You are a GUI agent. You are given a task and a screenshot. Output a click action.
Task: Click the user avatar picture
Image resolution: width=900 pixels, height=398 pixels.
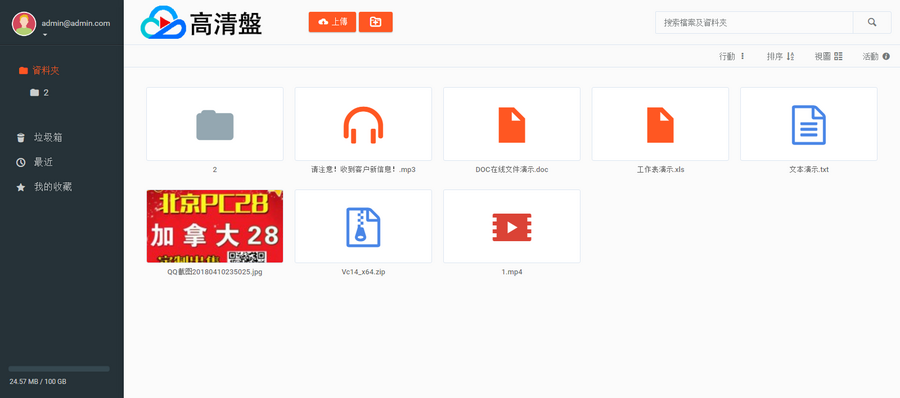(24, 24)
